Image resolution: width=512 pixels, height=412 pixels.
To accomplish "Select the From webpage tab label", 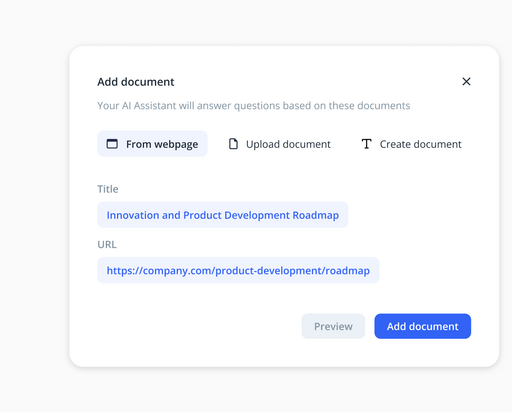I will point(162,144).
